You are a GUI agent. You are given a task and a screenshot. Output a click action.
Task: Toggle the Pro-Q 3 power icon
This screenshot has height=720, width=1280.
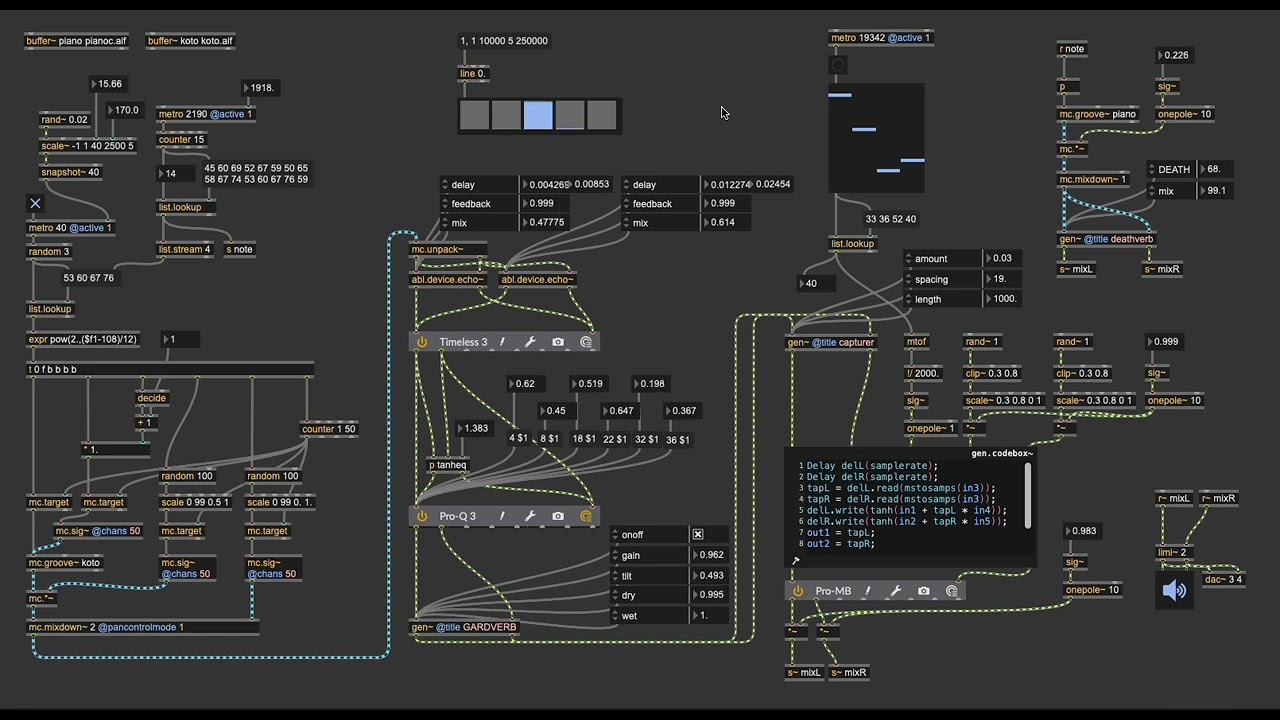[x=422, y=516]
